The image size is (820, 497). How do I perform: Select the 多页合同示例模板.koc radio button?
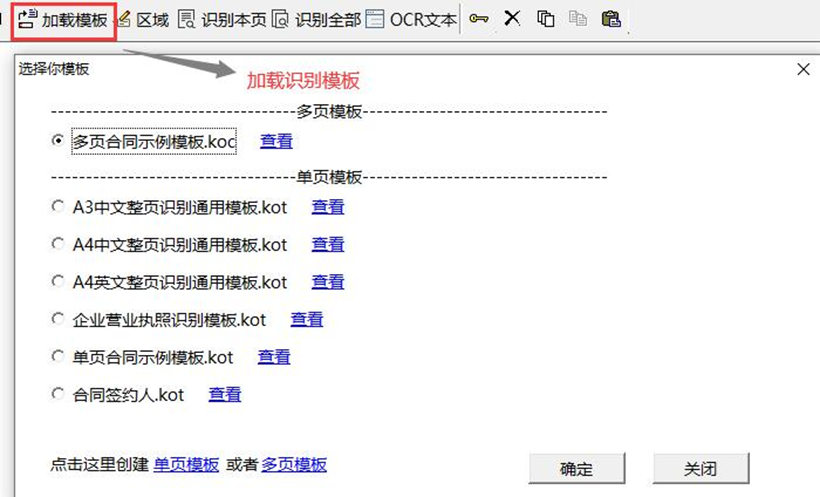coord(58,140)
